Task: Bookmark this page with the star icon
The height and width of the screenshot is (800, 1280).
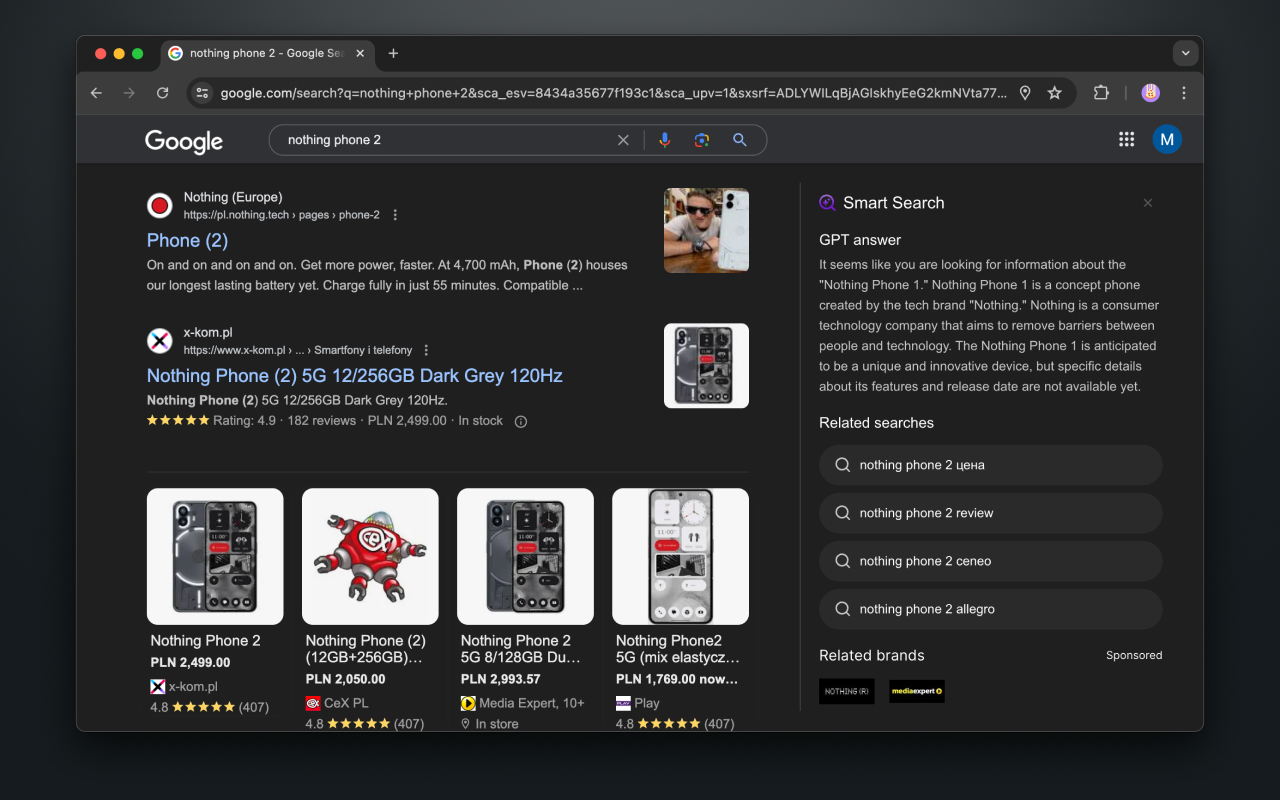Action: click(1054, 93)
